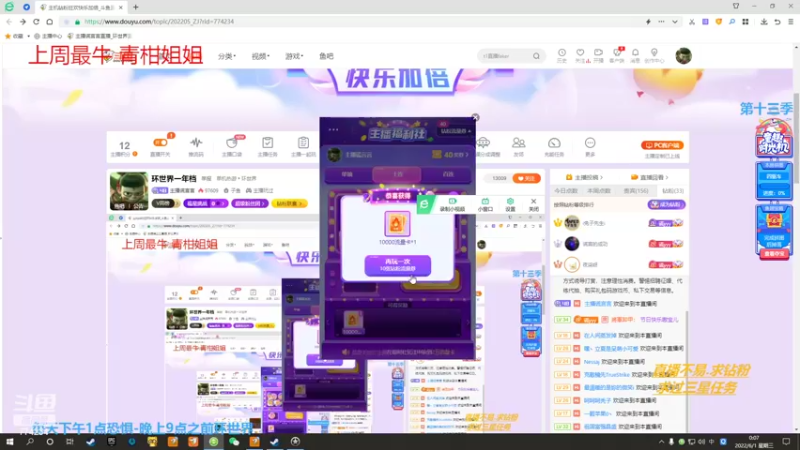The width and height of the screenshot is (800, 450).
Task: Open the notification center in system tray
Action: [786, 442]
